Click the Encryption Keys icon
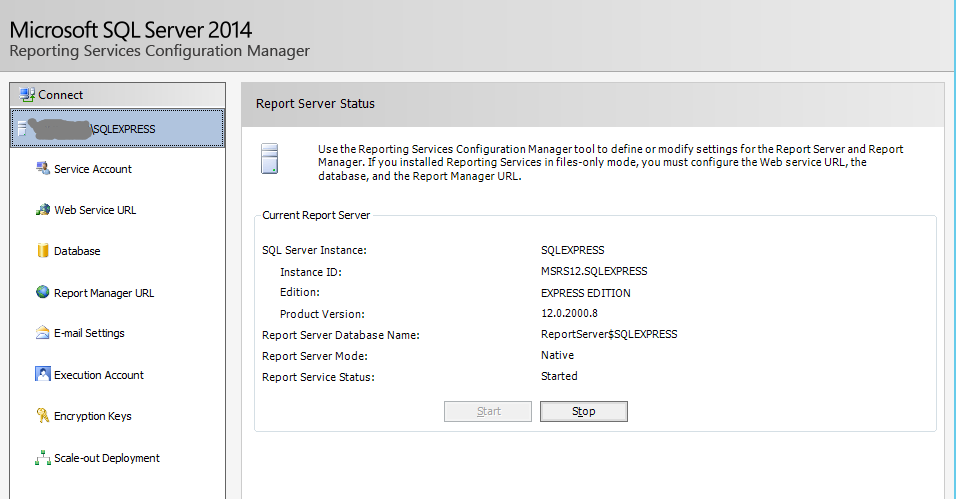956x499 pixels. (43, 415)
